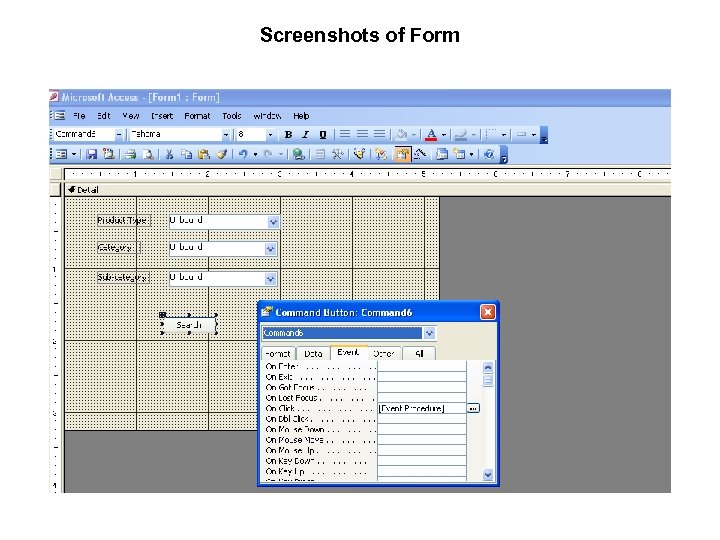Expand the Line/Border Width dropdown arrow

coord(504,135)
